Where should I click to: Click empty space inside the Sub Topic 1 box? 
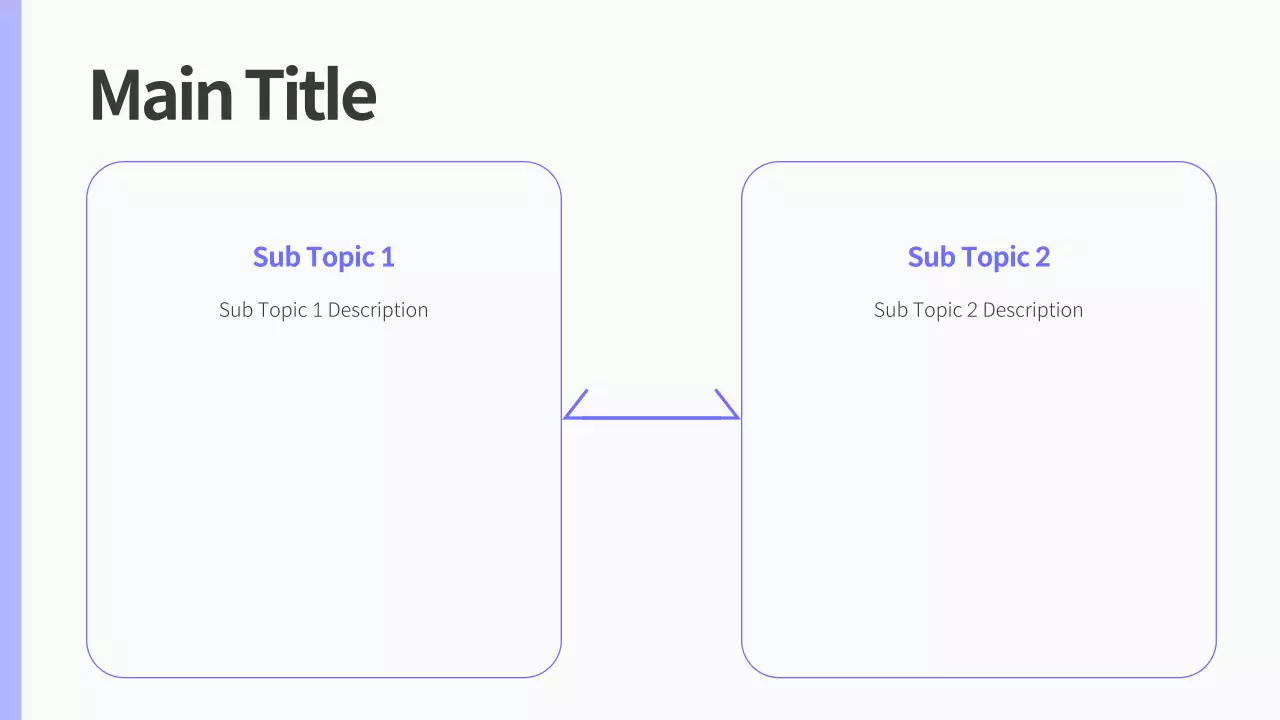pyautogui.click(x=323, y=500)
